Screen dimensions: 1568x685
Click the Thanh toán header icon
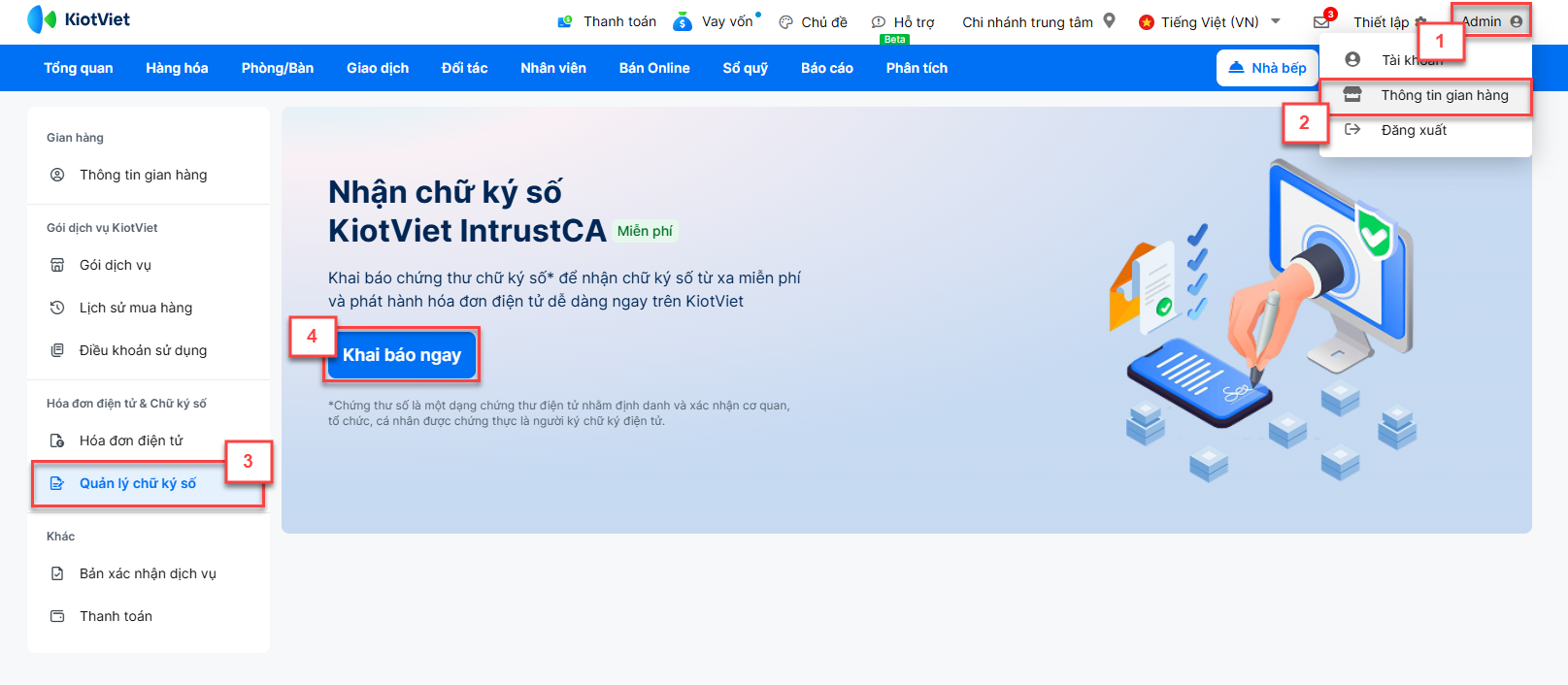tap(565, 21)
